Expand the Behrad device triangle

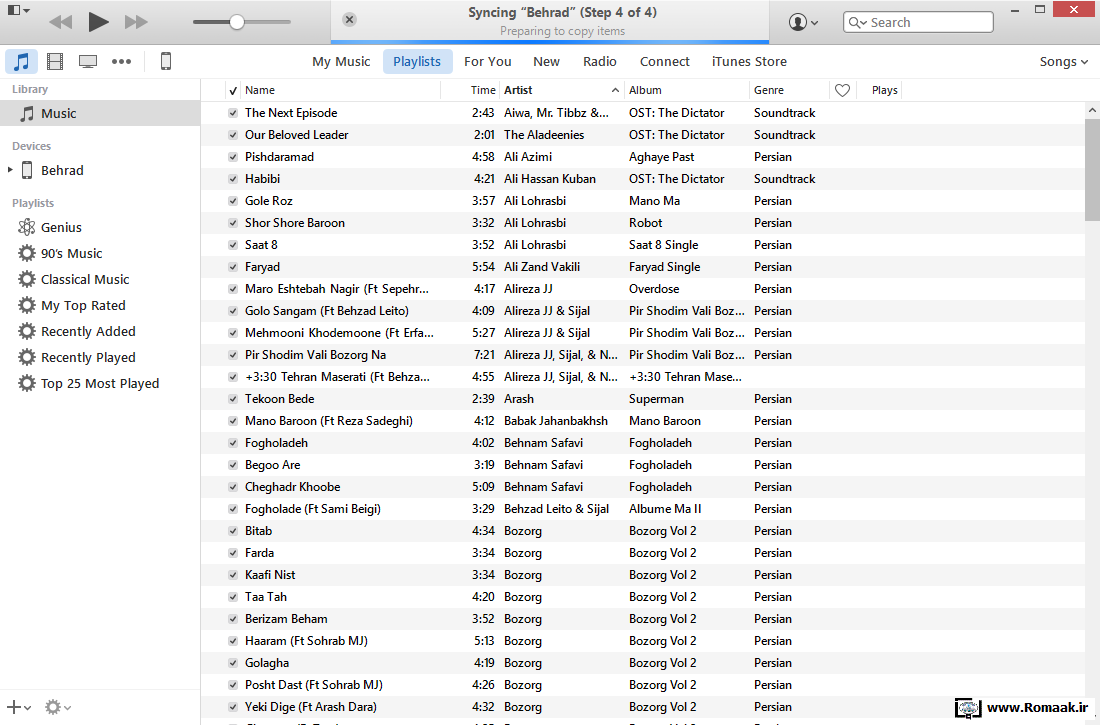pyautogui.click(x=10, y=170)
